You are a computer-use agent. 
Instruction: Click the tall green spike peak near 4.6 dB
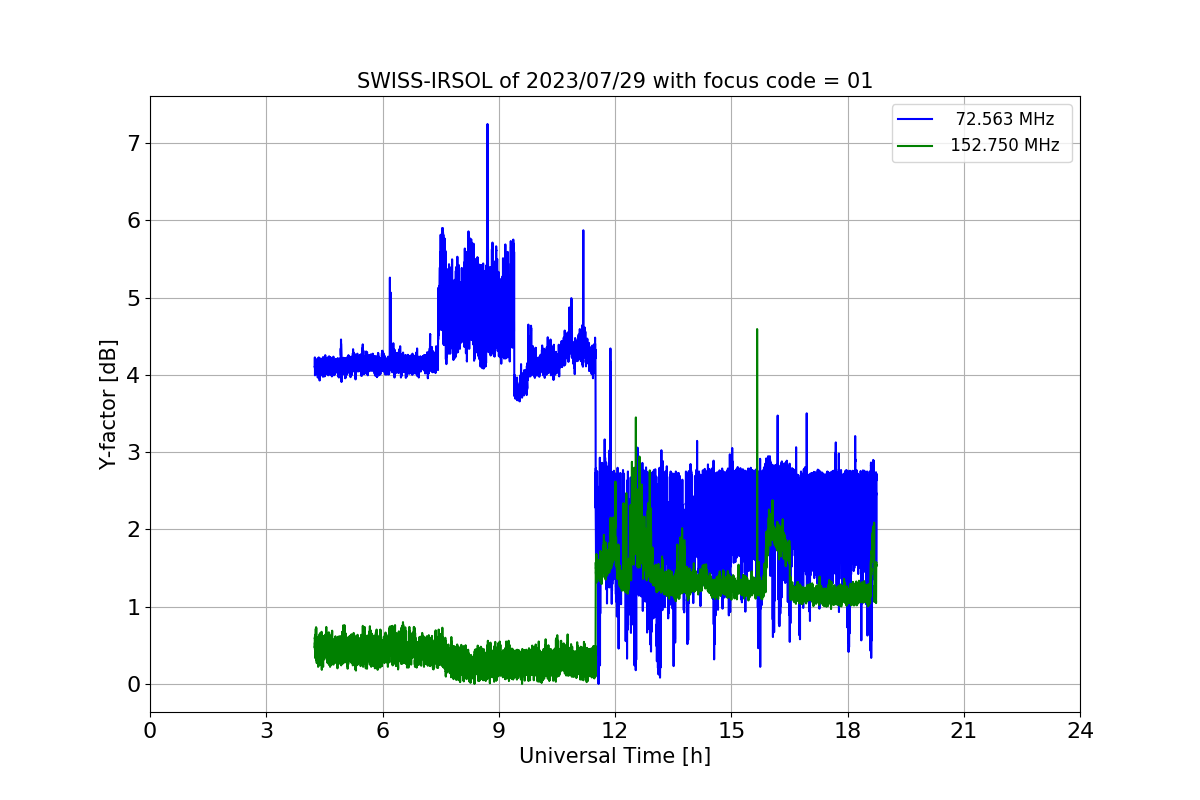coord(757,330)
